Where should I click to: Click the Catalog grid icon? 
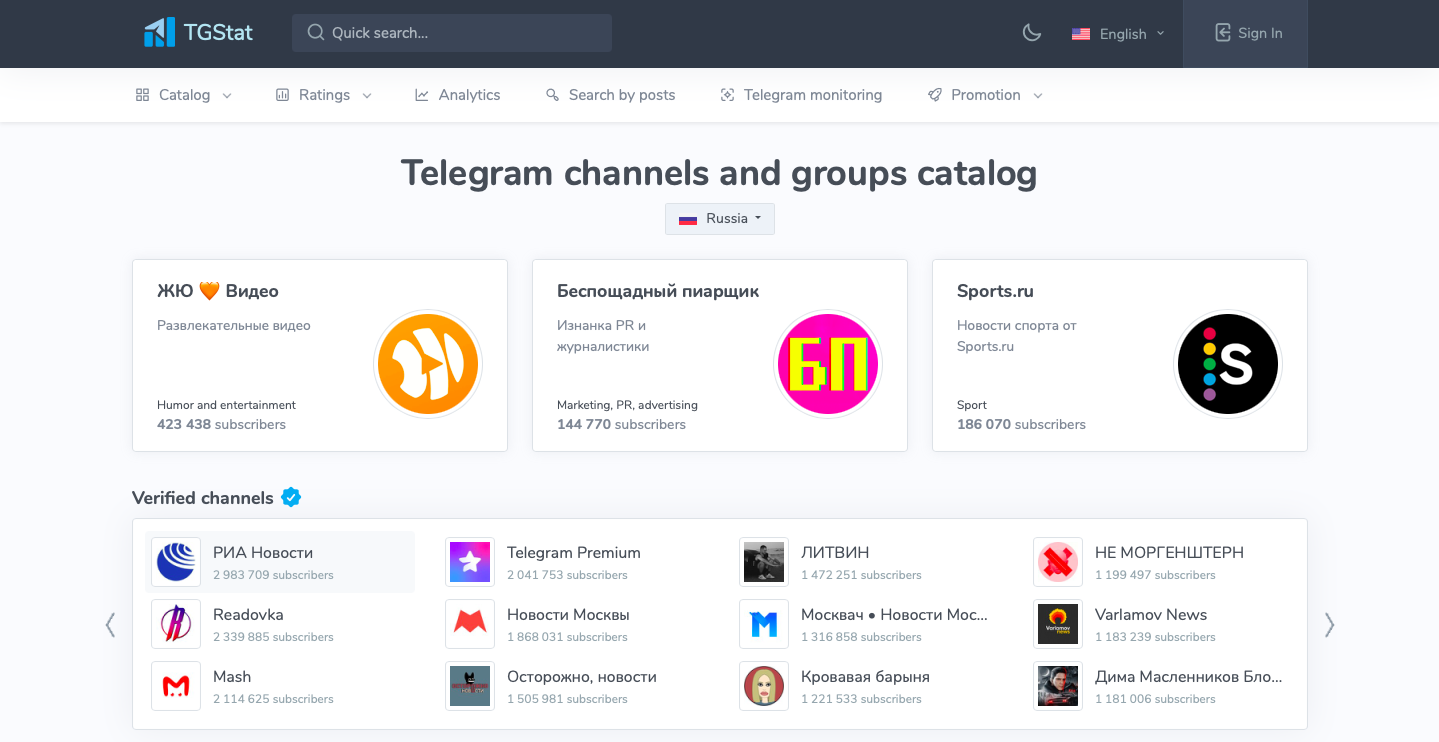(x=142, y=95)
